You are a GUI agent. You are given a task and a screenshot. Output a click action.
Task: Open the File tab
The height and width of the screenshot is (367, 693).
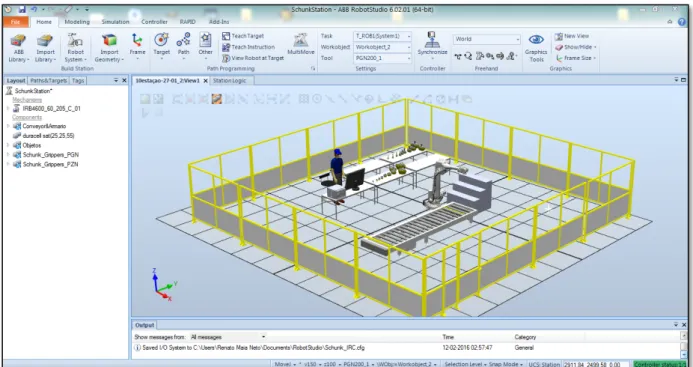pyautogui.click(x=15, y=22)
